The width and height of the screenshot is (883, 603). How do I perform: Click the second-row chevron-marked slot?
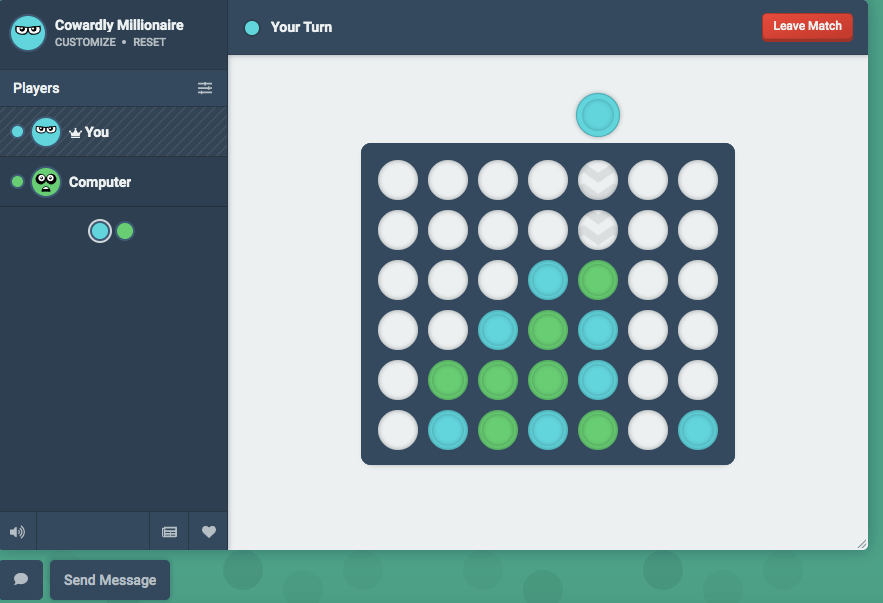coord(598,230)
